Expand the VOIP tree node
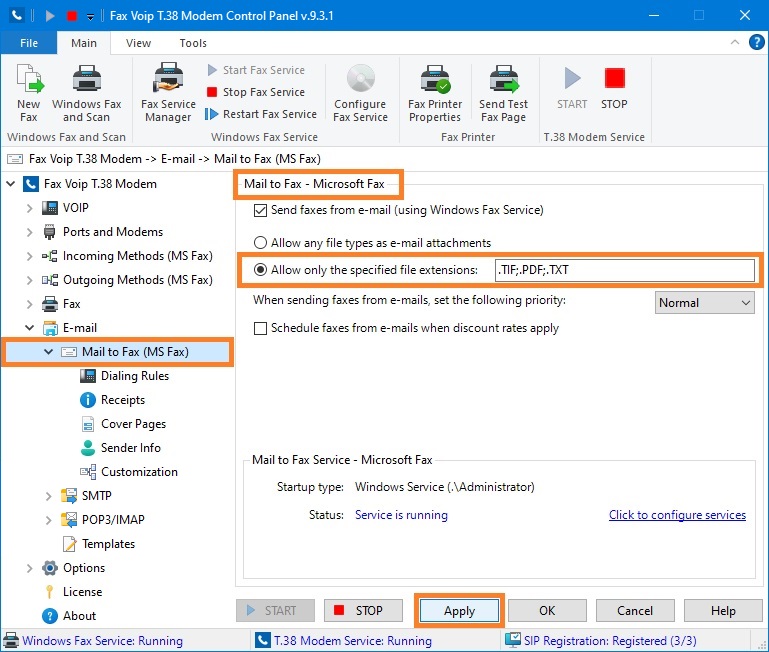Image resolution: width=769 pixels, height=652 pixels. pyautogui.click(x=29, y=208)
